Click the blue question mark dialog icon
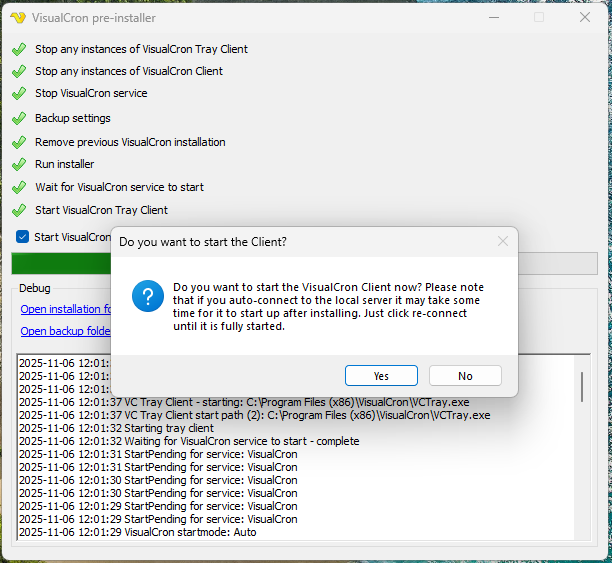This screenshot has width=612, height=563. (x=148, y=296)
